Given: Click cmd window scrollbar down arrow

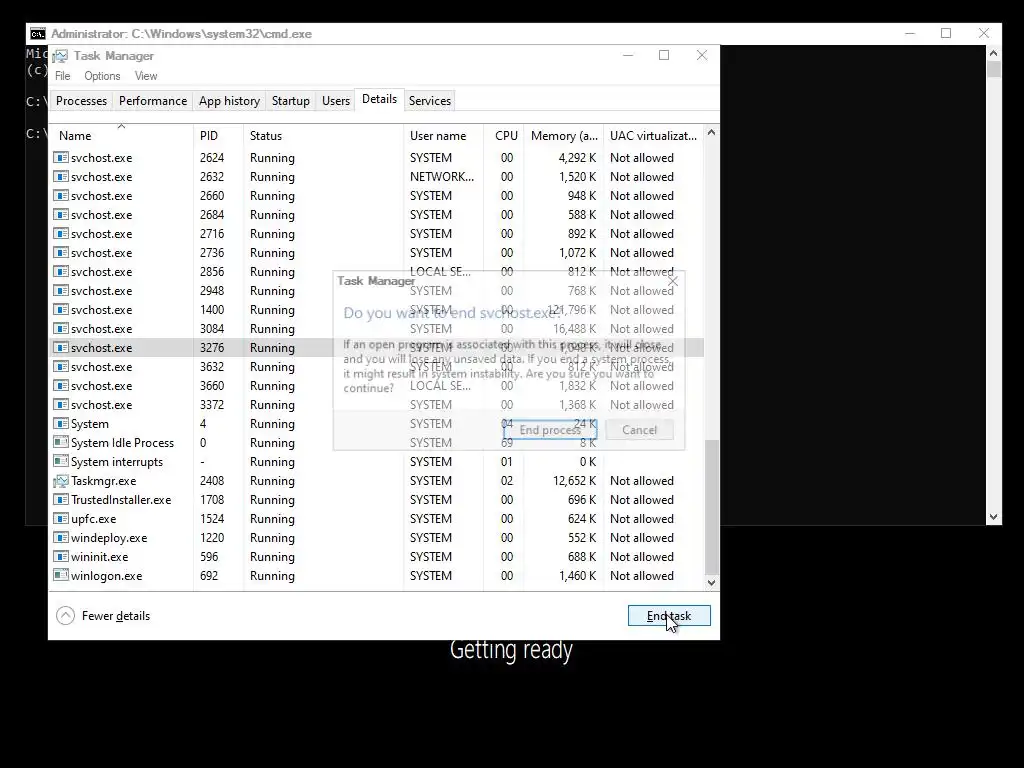Looking at the screenshot, I should pos(993,517).
